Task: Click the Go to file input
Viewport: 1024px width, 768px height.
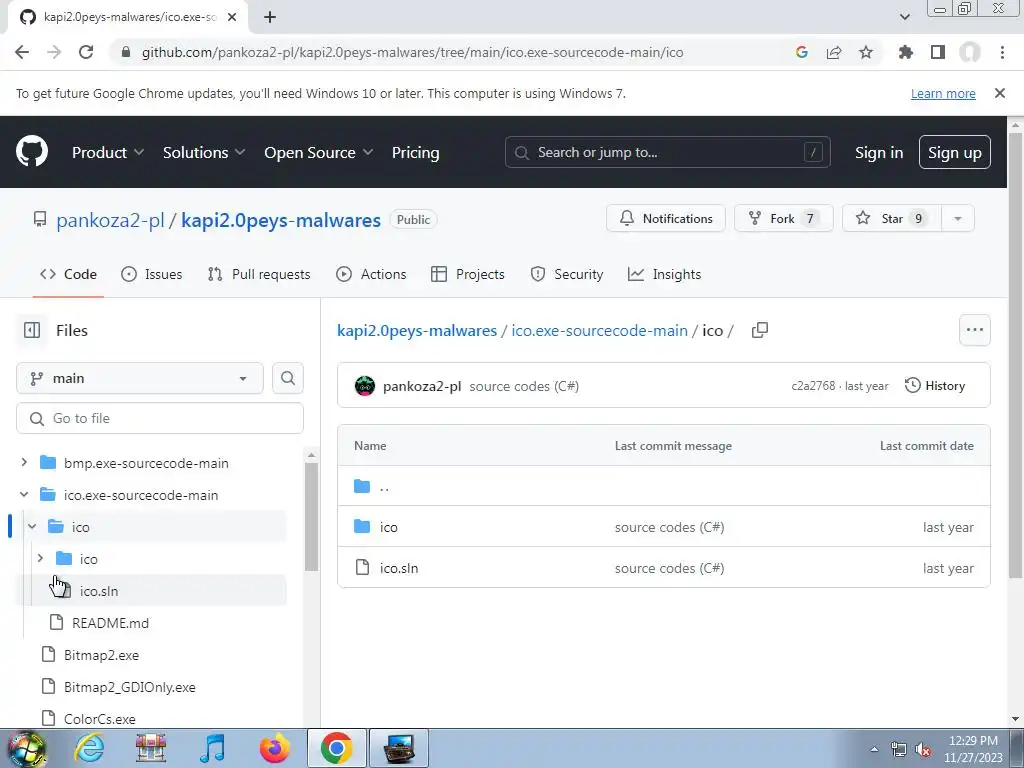Action: tap(160, 418)
